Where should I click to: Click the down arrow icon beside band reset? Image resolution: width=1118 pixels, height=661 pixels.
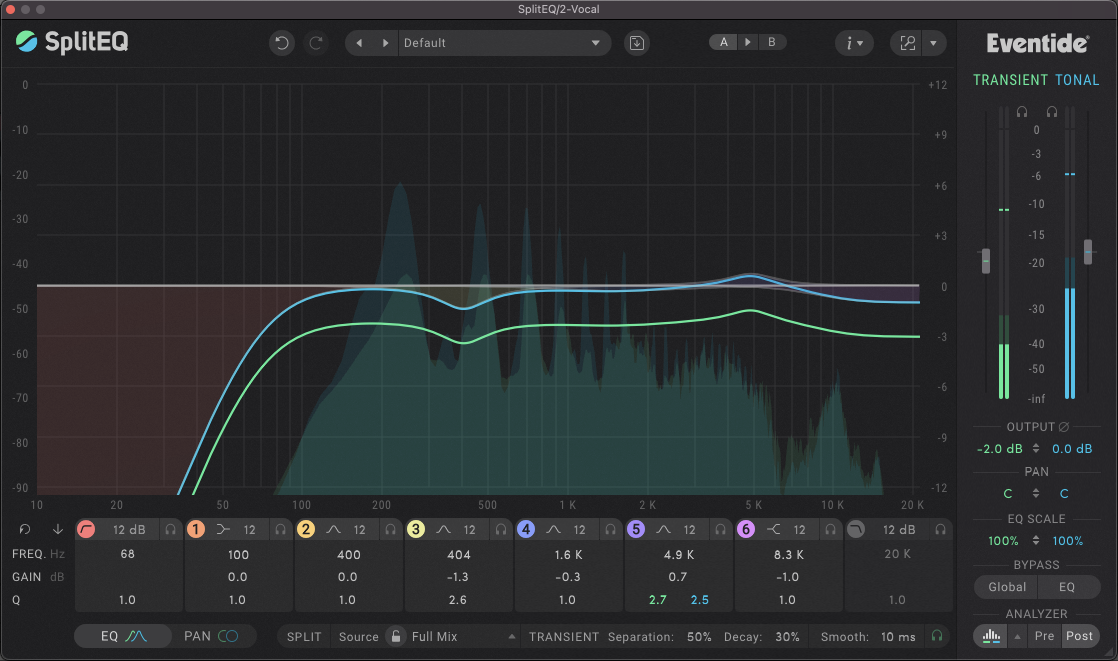[x=58, y=529]
